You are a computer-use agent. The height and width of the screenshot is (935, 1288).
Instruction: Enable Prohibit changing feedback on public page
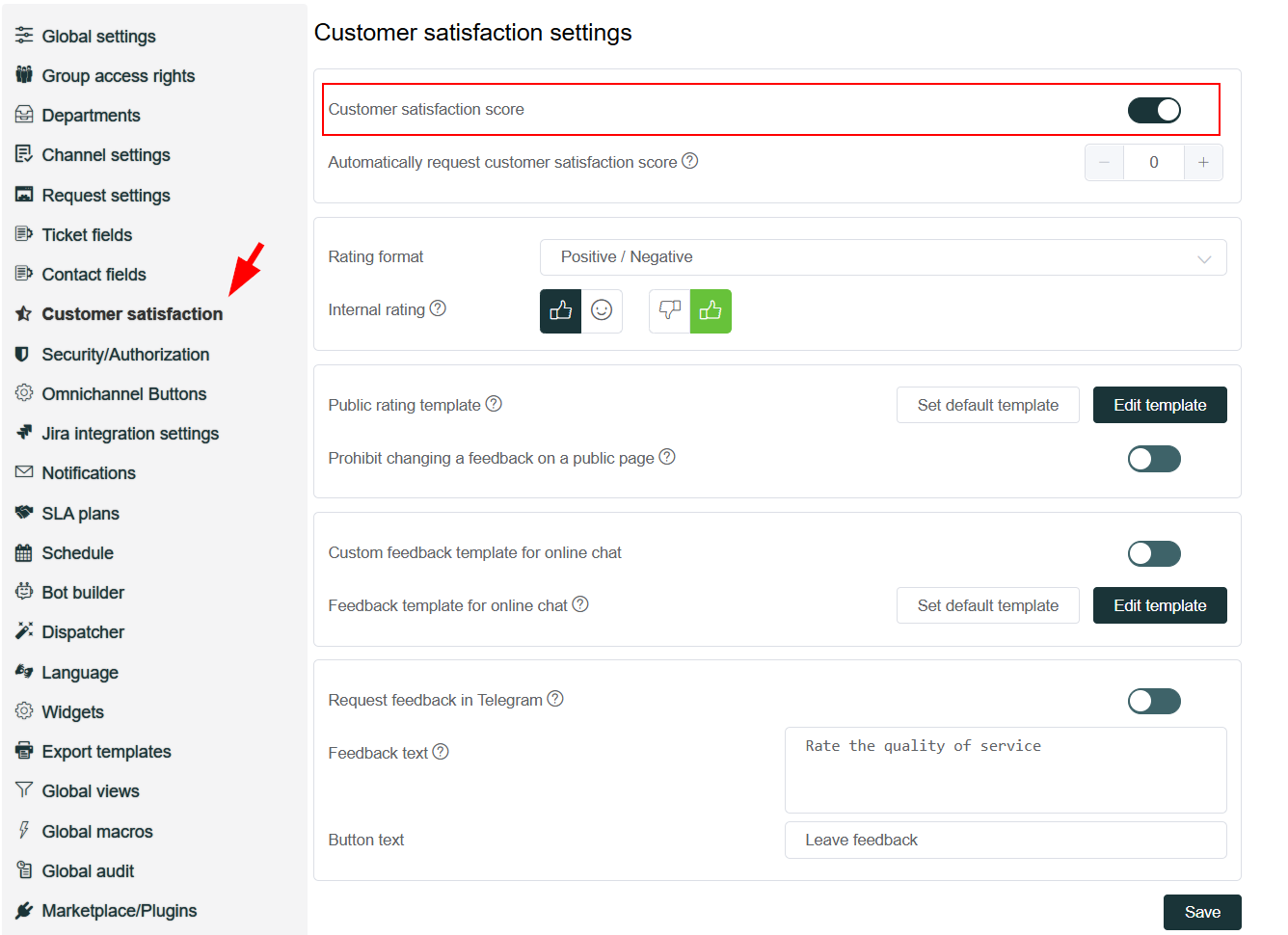point(1154,459)
